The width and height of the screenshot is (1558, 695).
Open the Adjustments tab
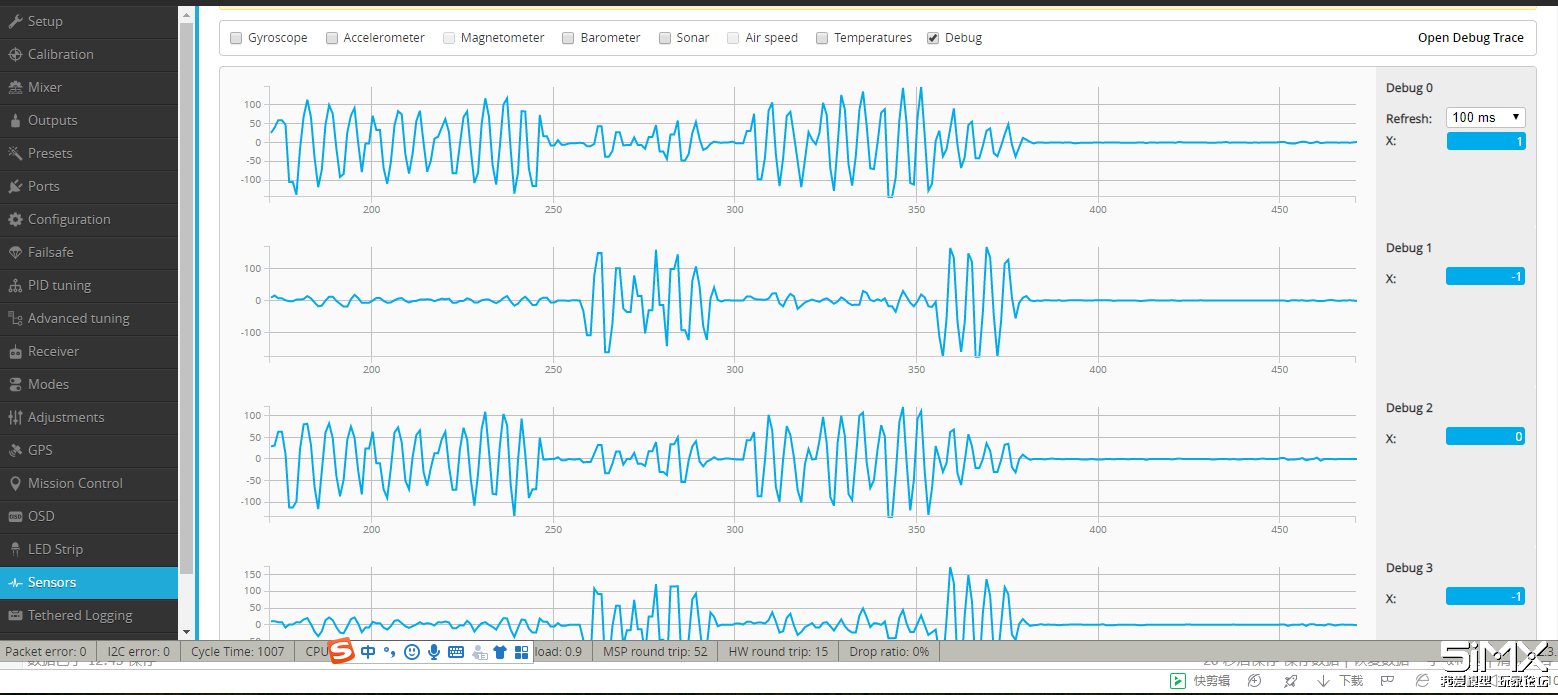pos(89,417)
